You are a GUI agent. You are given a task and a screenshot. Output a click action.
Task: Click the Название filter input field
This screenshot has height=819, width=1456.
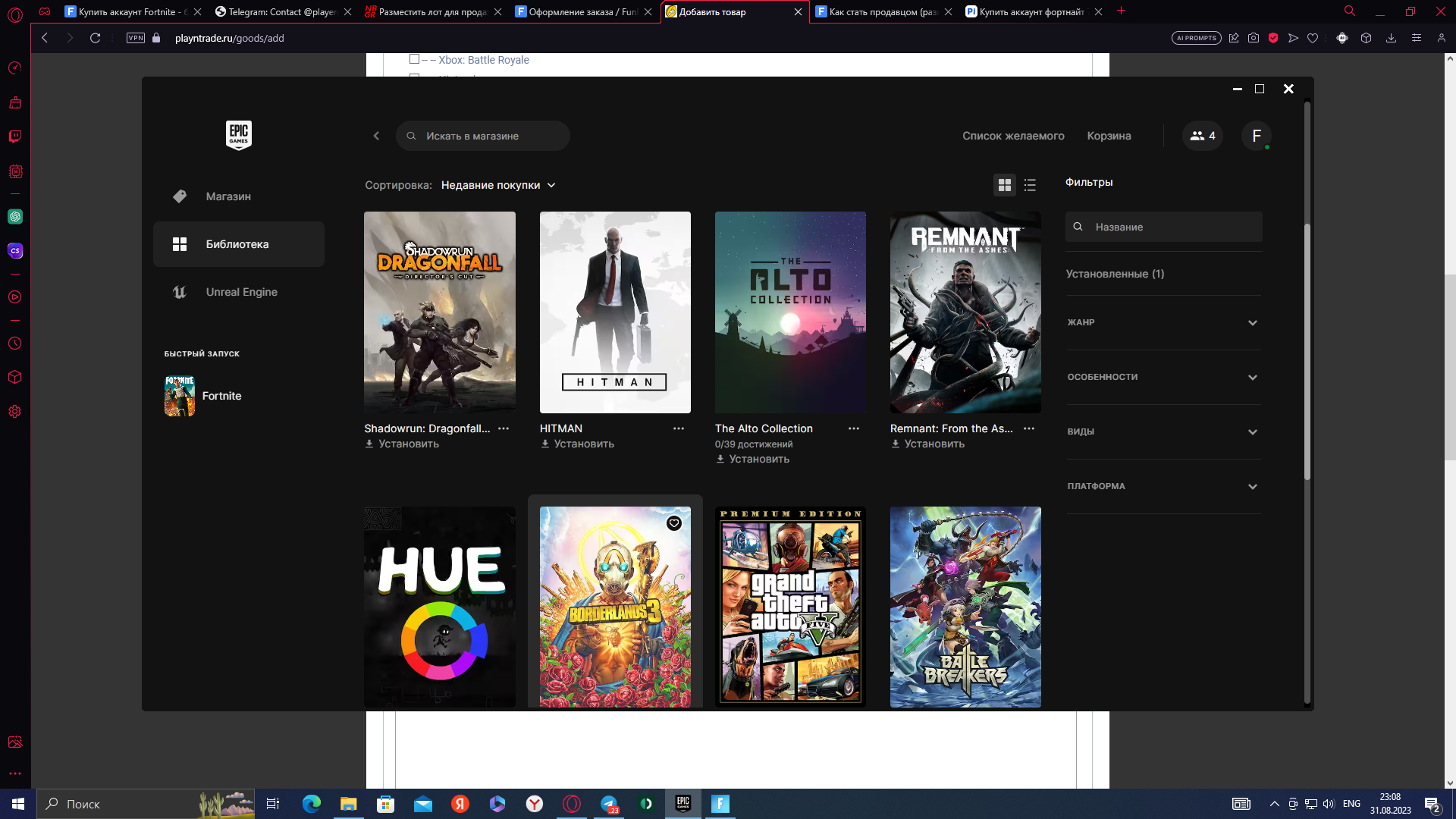pos(1163,227)
